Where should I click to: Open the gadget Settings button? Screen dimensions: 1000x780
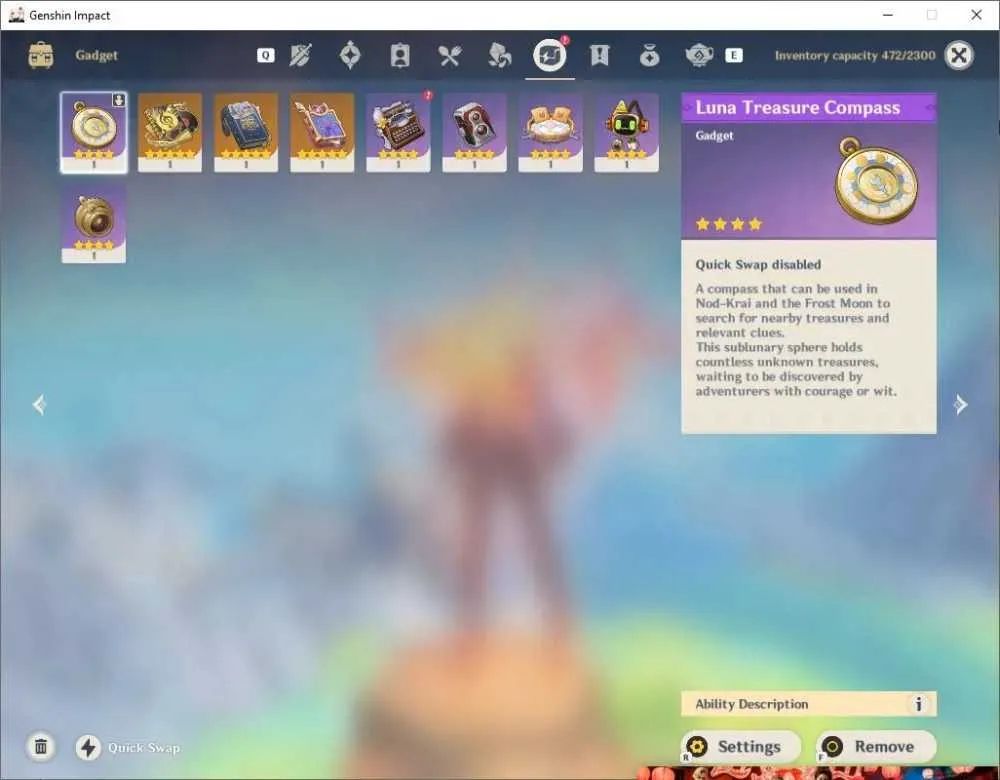(x=740, y=746)
